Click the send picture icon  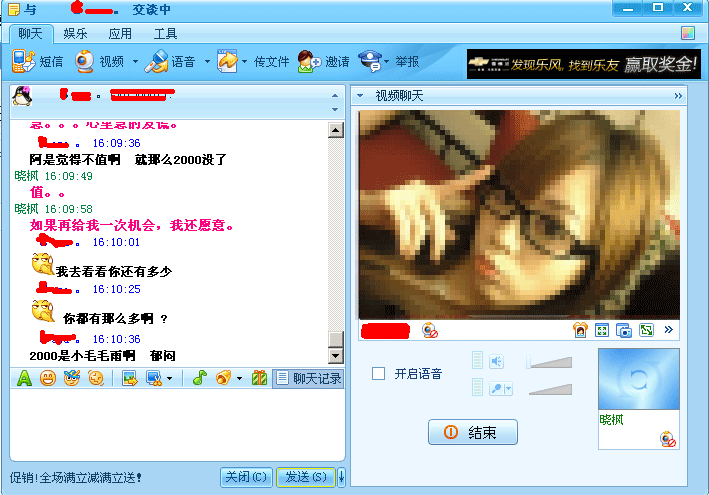(129, 378)
